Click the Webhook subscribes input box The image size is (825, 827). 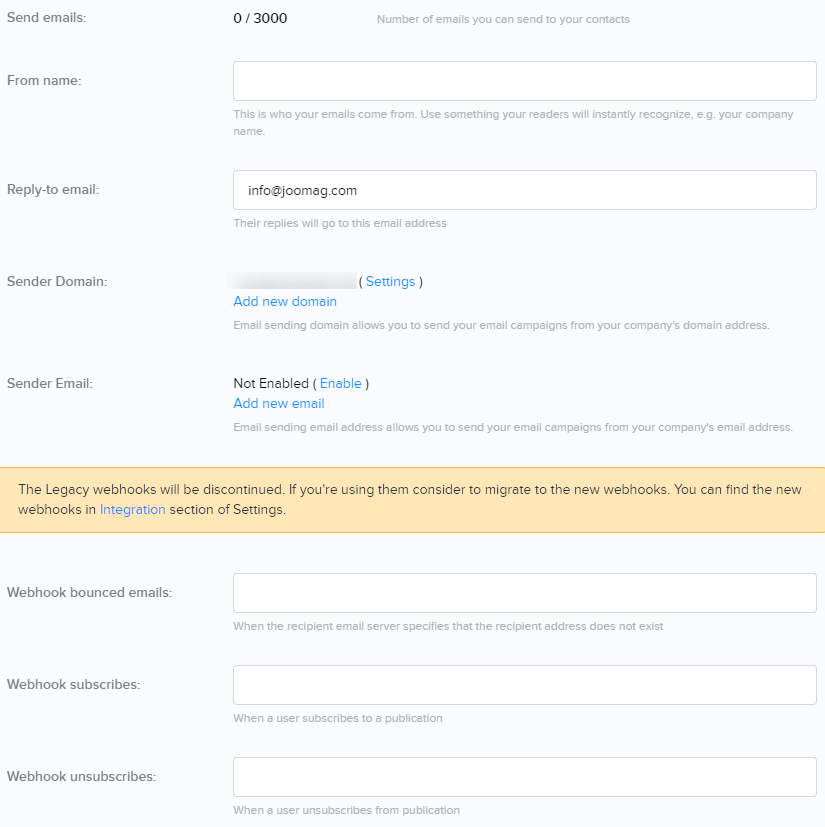(x=524, y=685)
